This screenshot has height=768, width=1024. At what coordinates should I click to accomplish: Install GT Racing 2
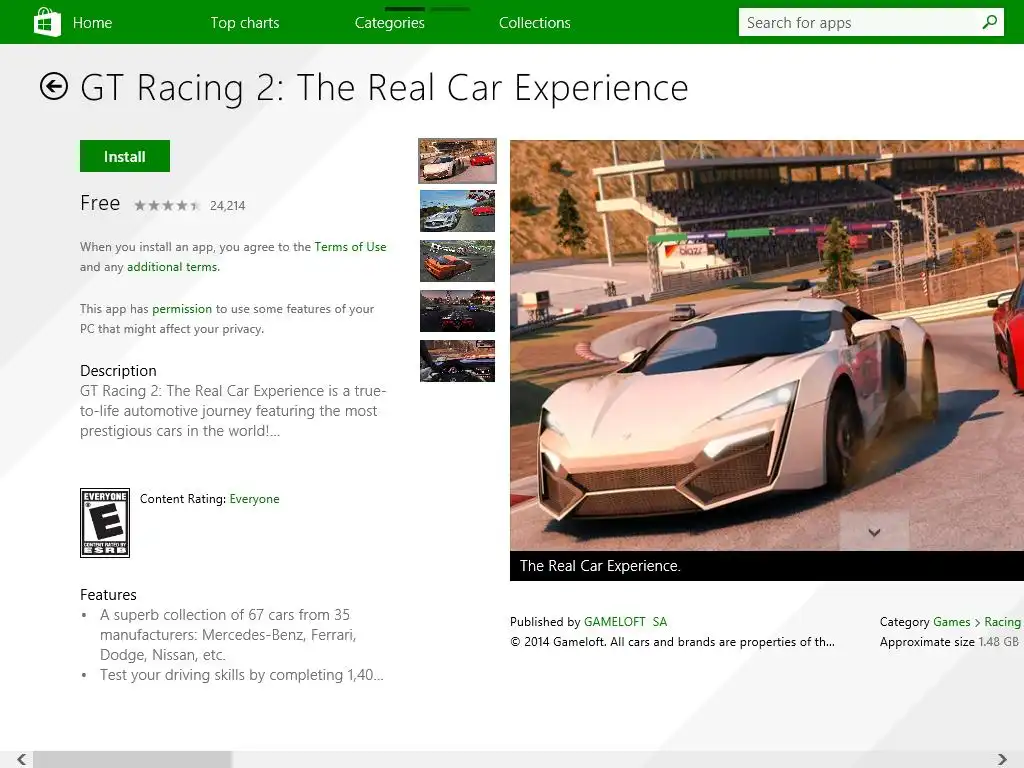pos(125,156)
